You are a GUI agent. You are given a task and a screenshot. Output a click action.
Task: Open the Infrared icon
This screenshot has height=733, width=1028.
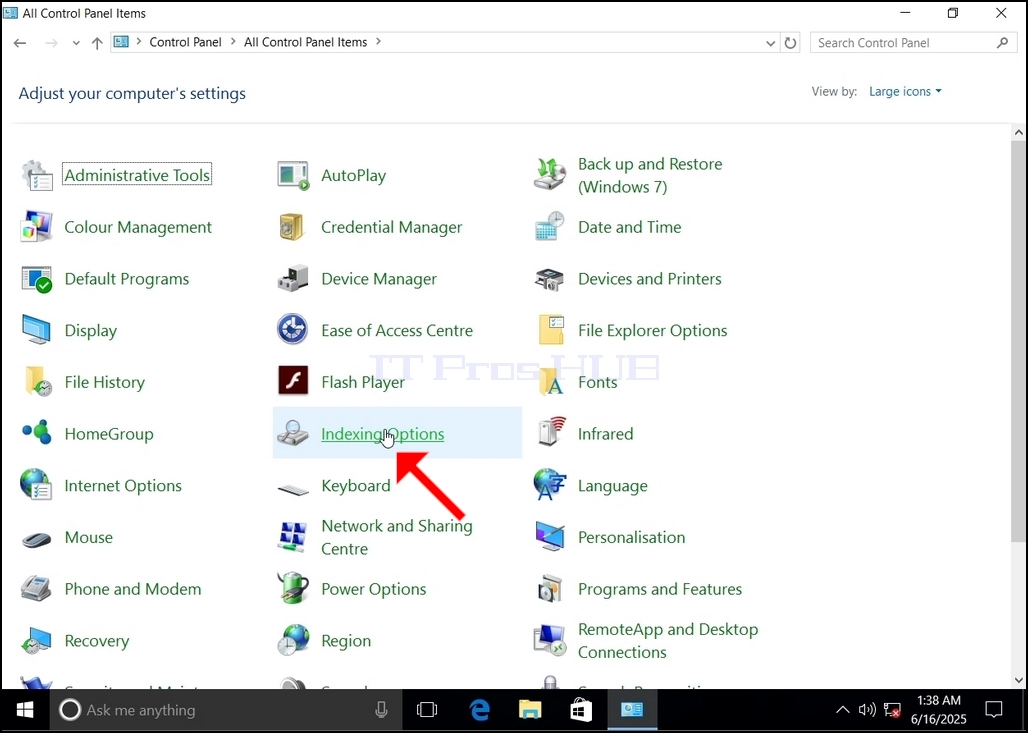click(x=550, y=433)
